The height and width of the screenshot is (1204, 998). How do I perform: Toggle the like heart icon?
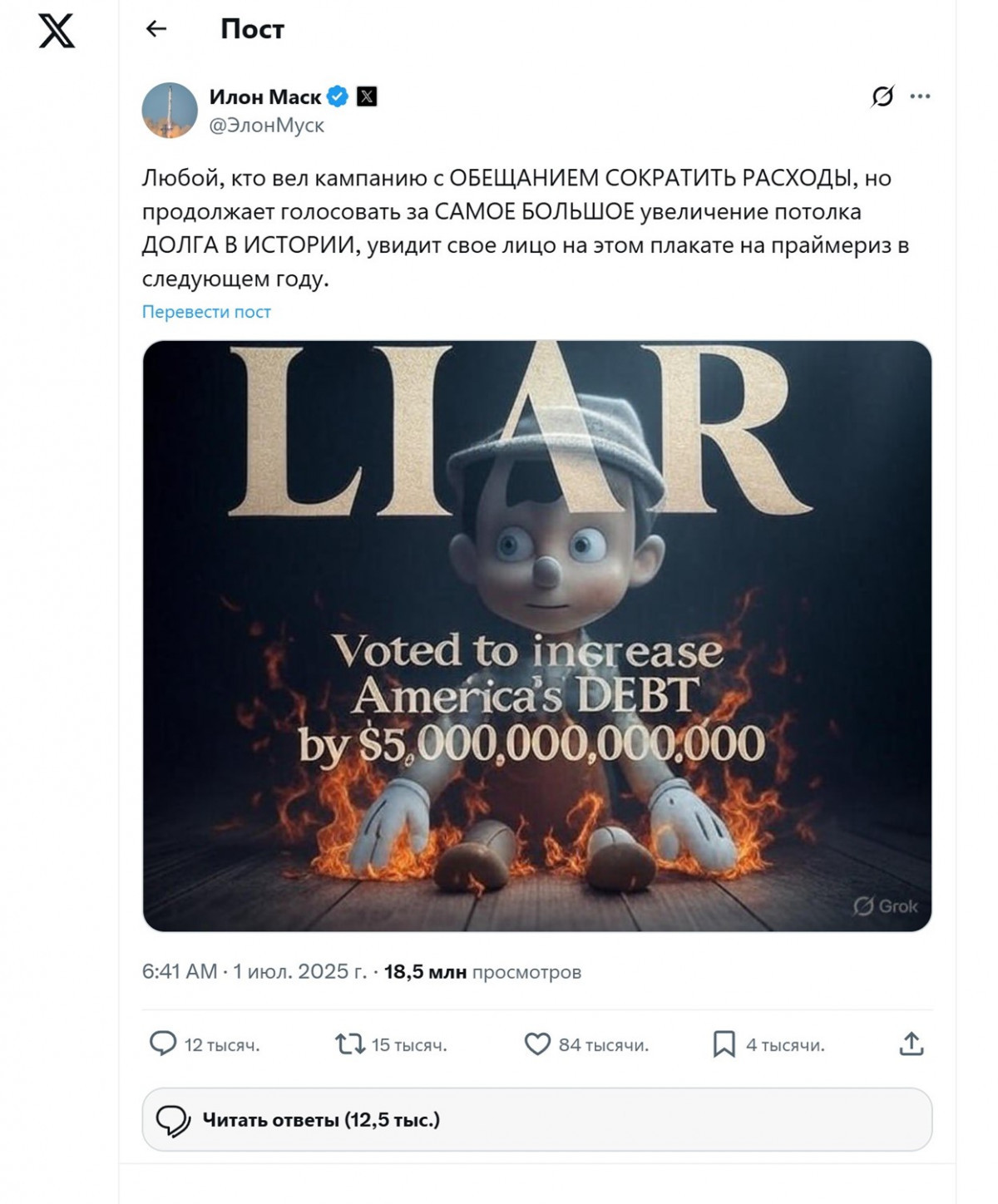537,1044
